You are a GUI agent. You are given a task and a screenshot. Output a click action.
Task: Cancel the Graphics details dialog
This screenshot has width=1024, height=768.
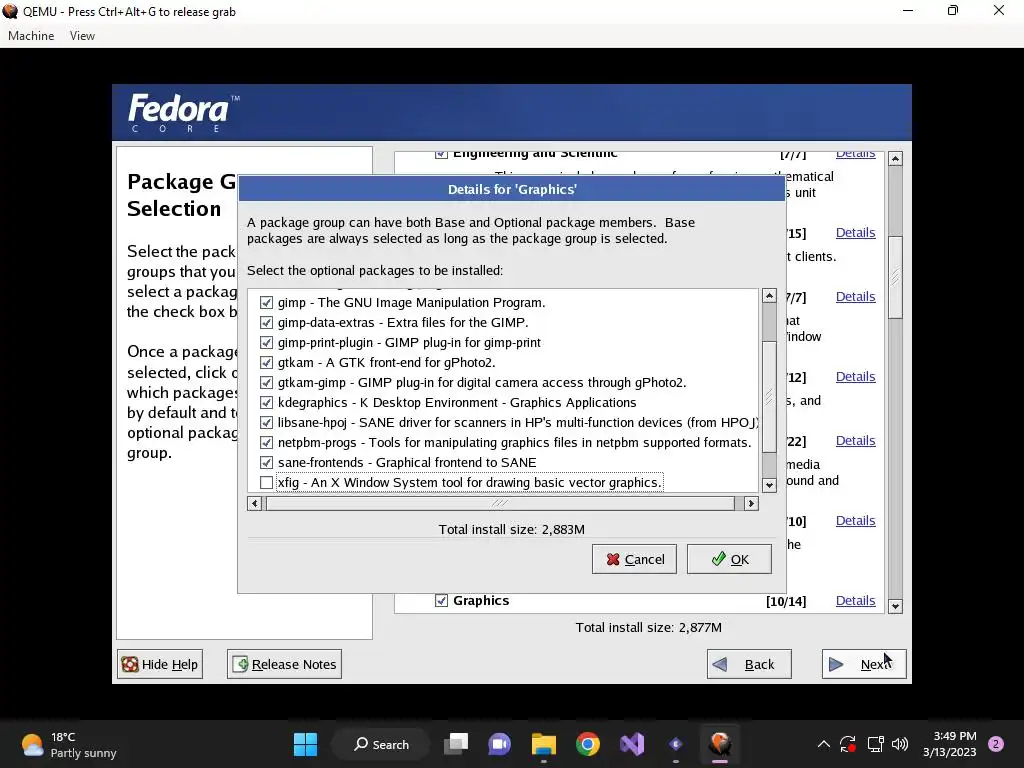(x=634, y=559)
